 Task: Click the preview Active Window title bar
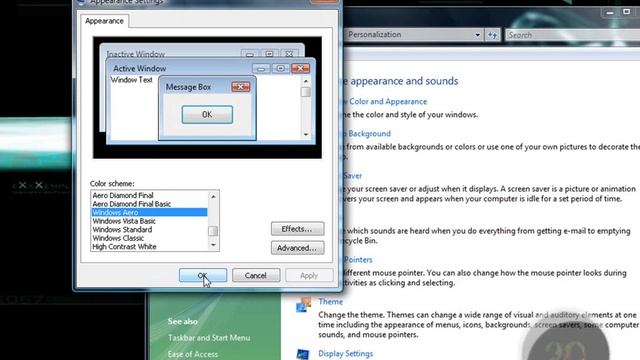pos(210,68)
